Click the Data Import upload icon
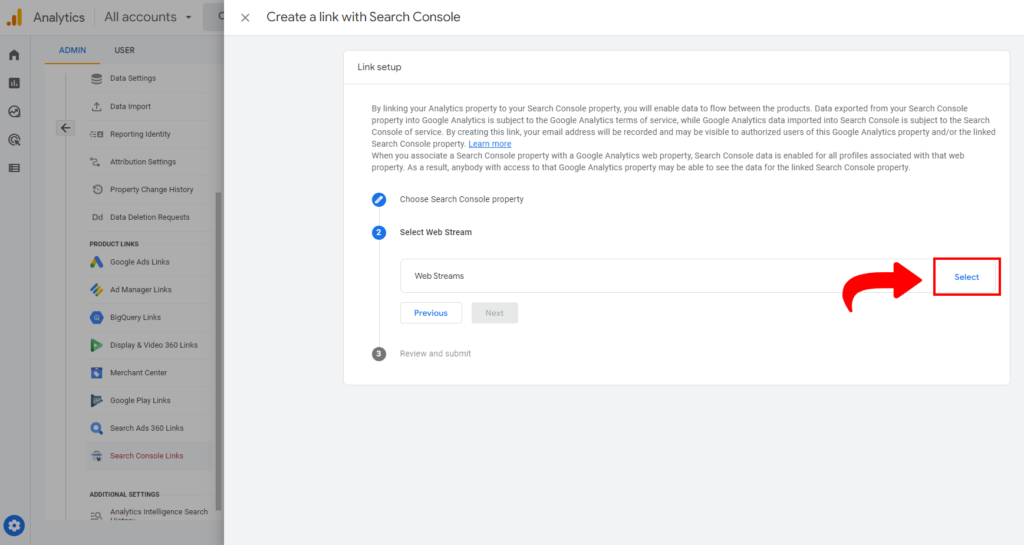 point(97,106)
